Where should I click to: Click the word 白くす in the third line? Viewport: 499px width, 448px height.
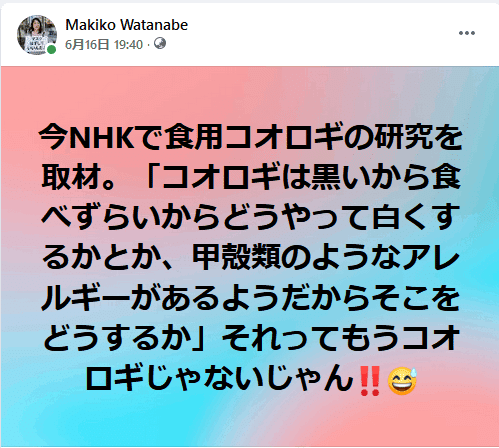pos(416,217)
